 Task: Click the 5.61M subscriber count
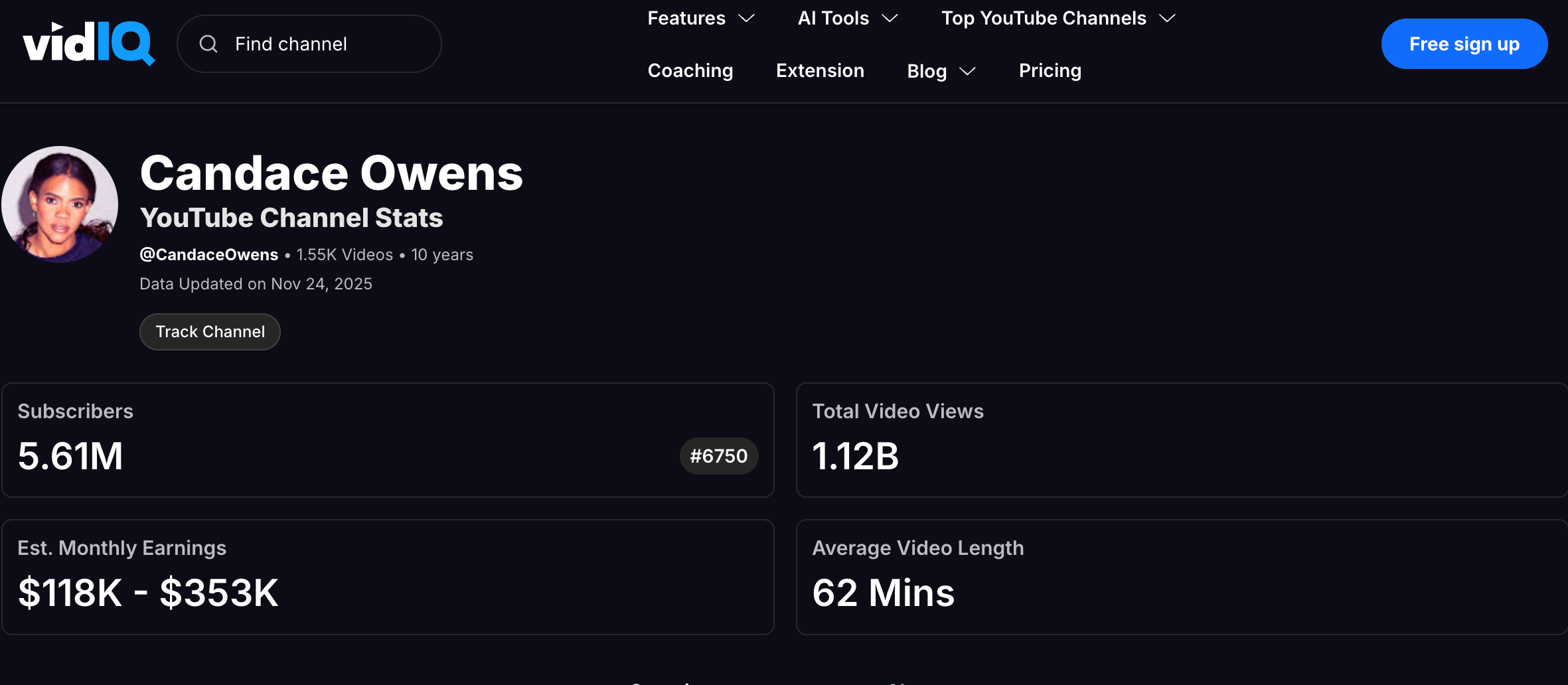coord(70,456)
